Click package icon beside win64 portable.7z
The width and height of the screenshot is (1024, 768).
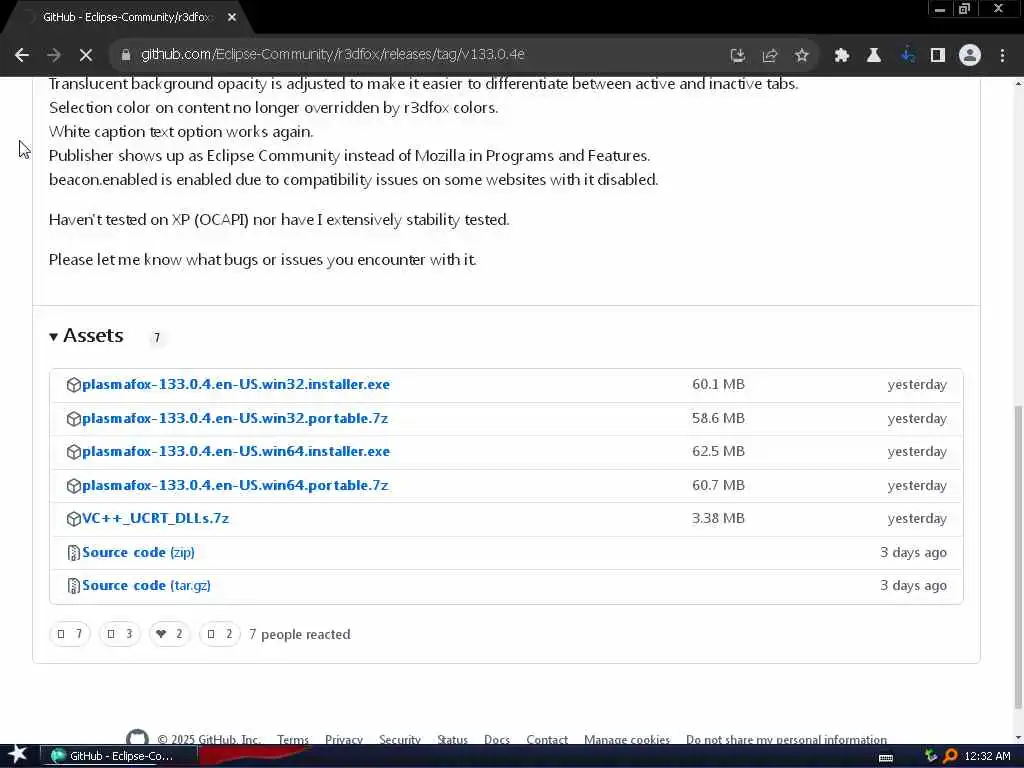tap(74, 486)
